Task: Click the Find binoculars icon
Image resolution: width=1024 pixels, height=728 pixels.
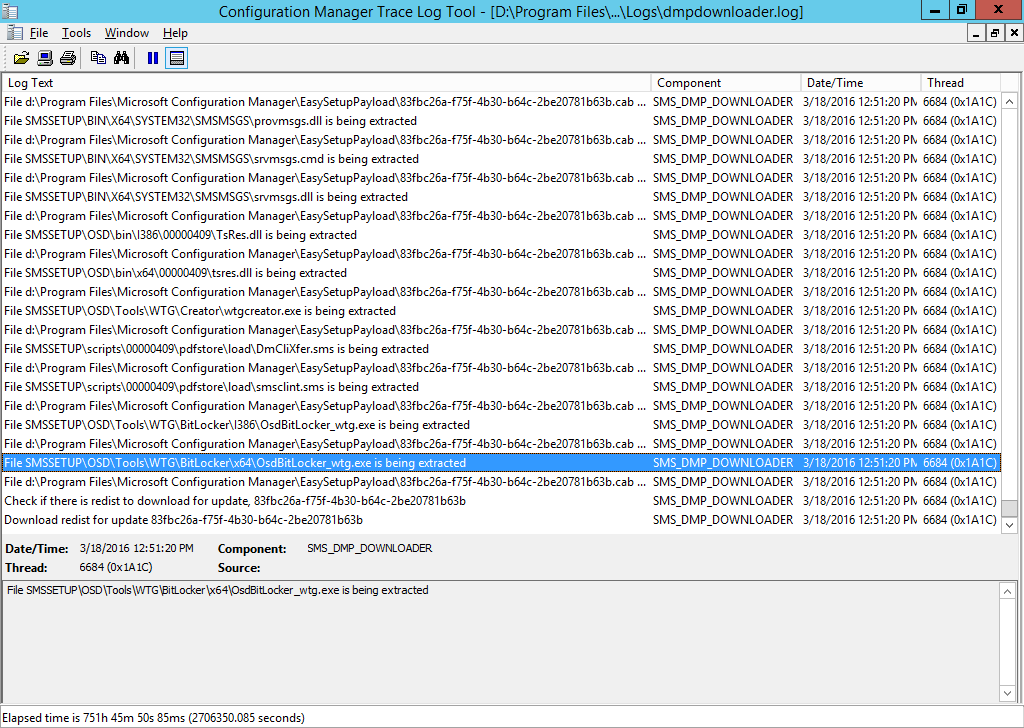Action: click(121, 58)
